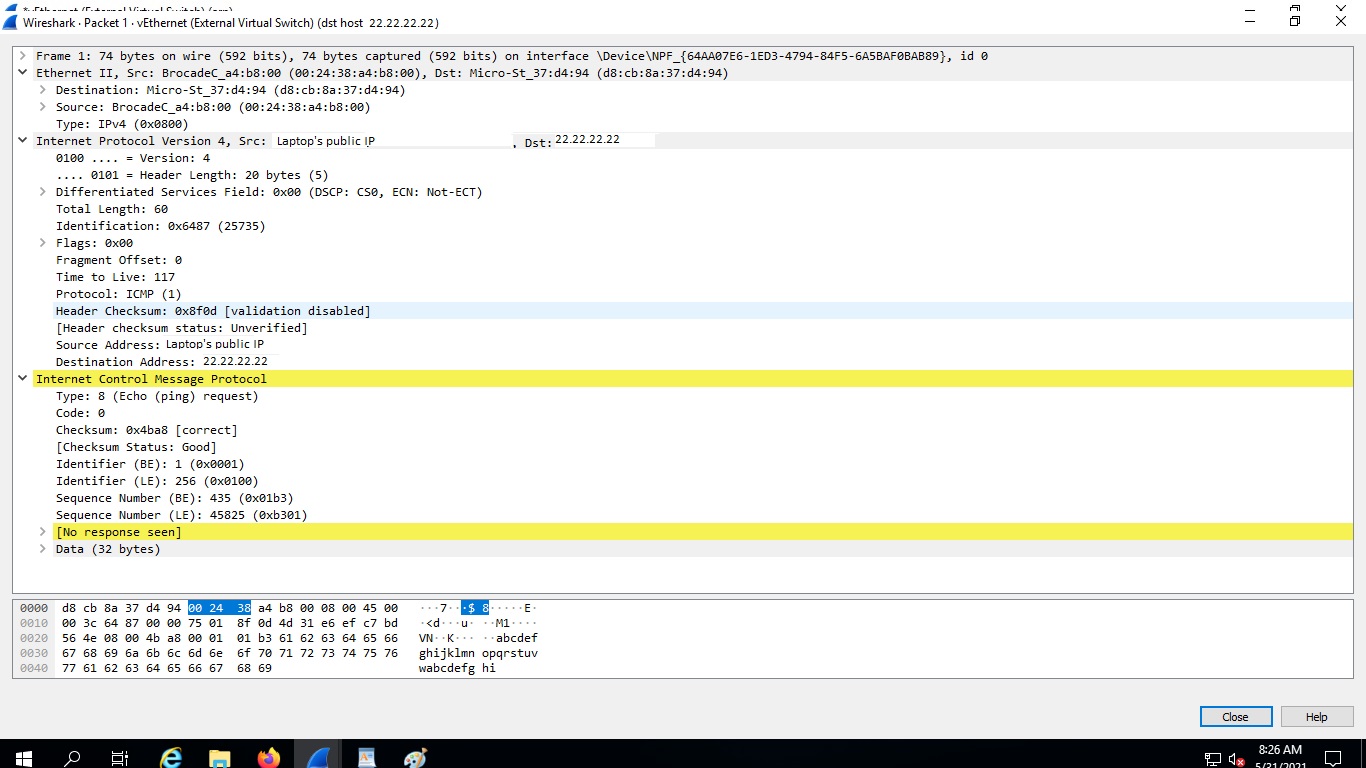Open the taskbar app icon left of Paint

pyautogui.click(x=366, y=758)
